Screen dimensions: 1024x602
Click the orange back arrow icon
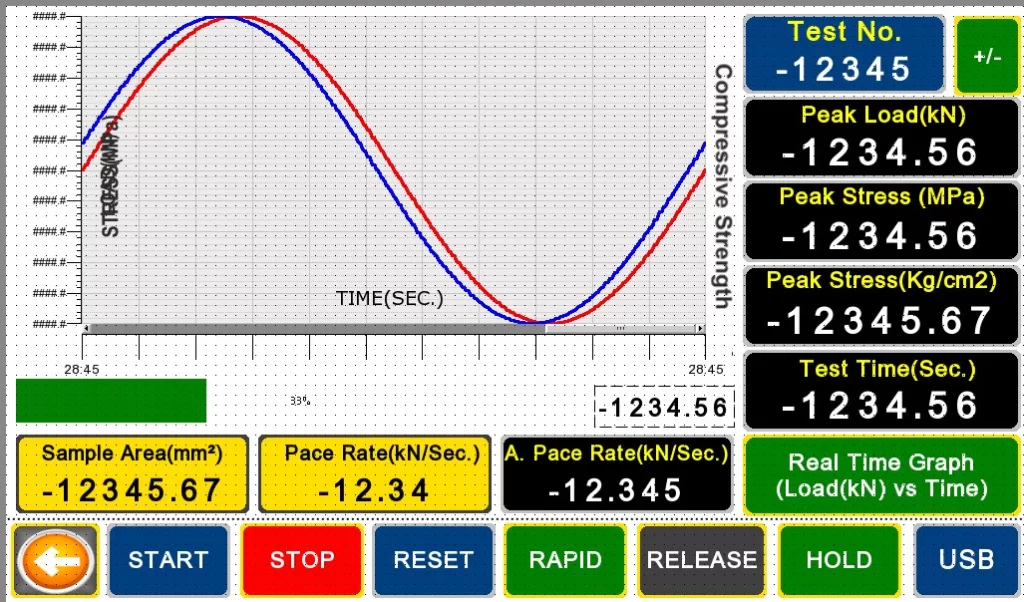tap(55, 560)
